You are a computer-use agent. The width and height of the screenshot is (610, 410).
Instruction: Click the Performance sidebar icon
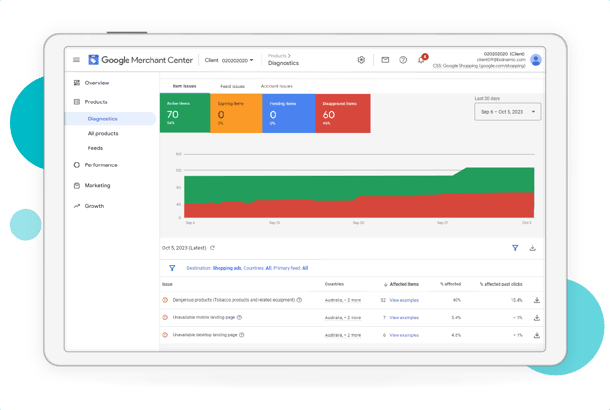point(77,165)
